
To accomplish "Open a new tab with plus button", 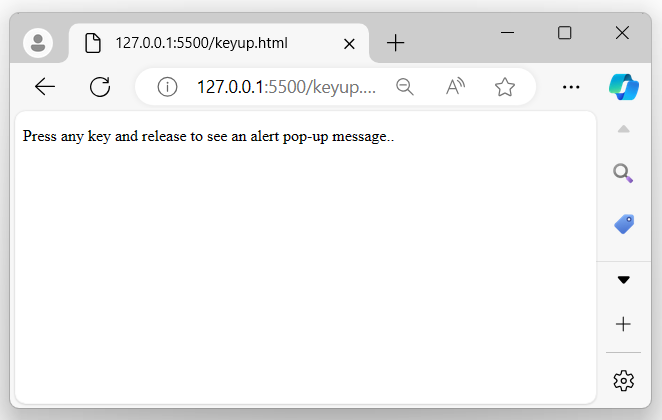I will click(396, 43).
